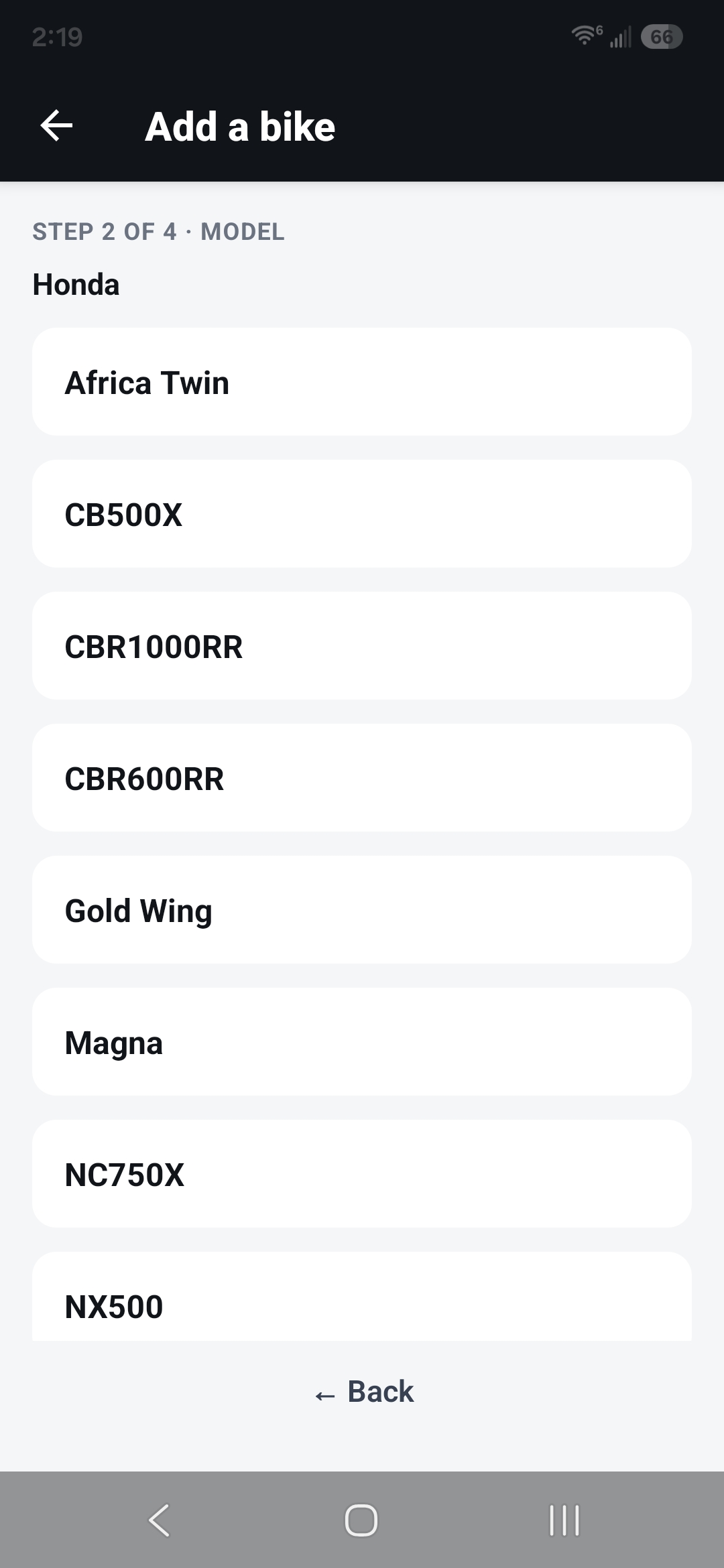This screenshot has height=1568, width=724.
Task: Select CBR1000RR from the list
Action: [362, 646]
